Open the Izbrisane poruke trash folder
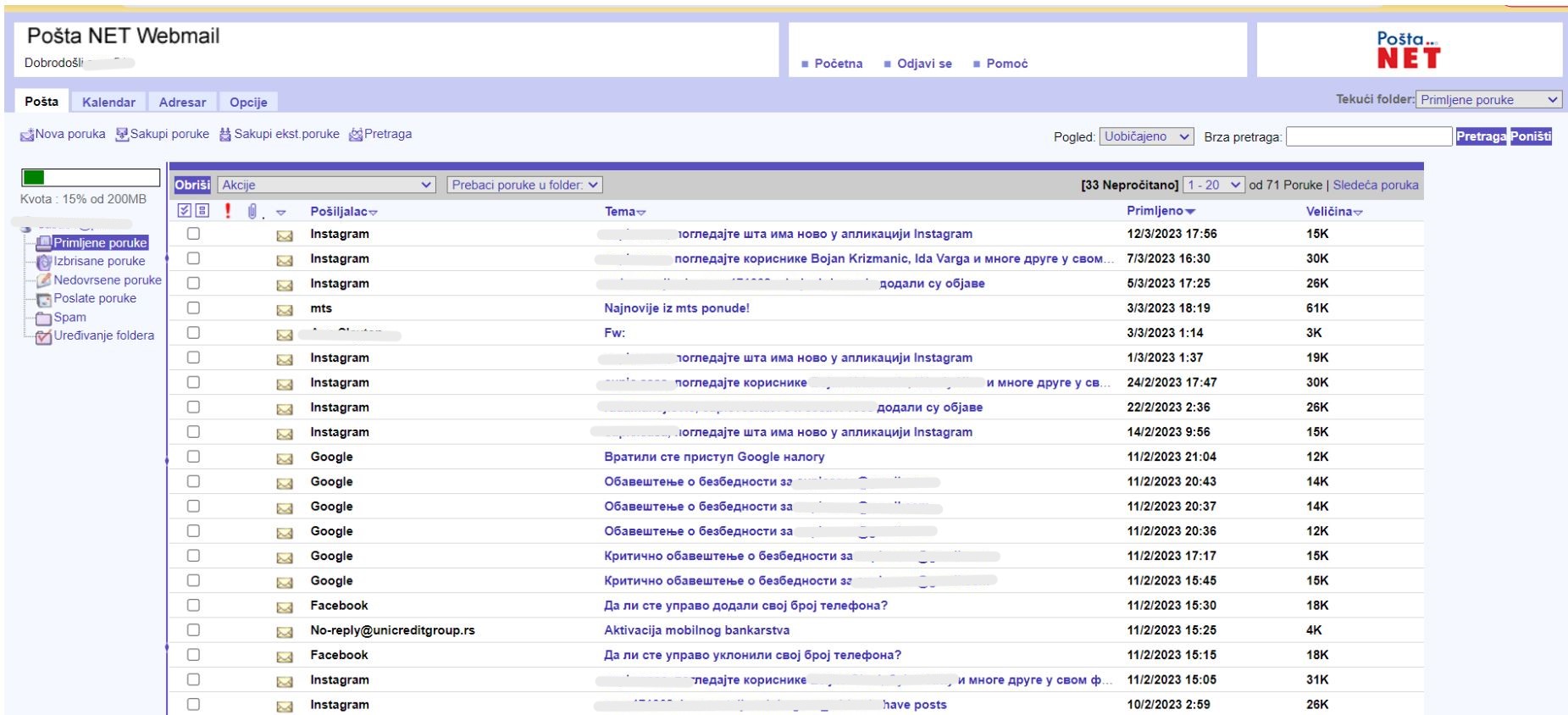1568x715 pixels. 91,262
